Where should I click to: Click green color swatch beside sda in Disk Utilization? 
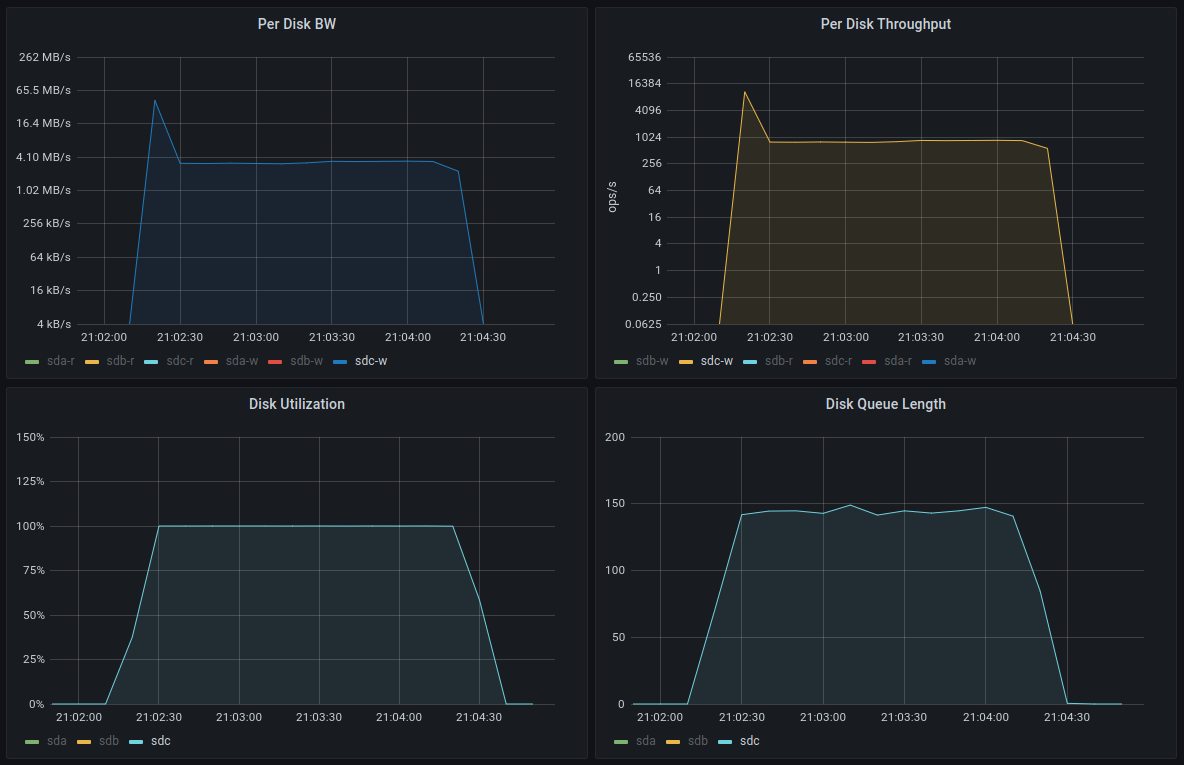tap(31, 741)
